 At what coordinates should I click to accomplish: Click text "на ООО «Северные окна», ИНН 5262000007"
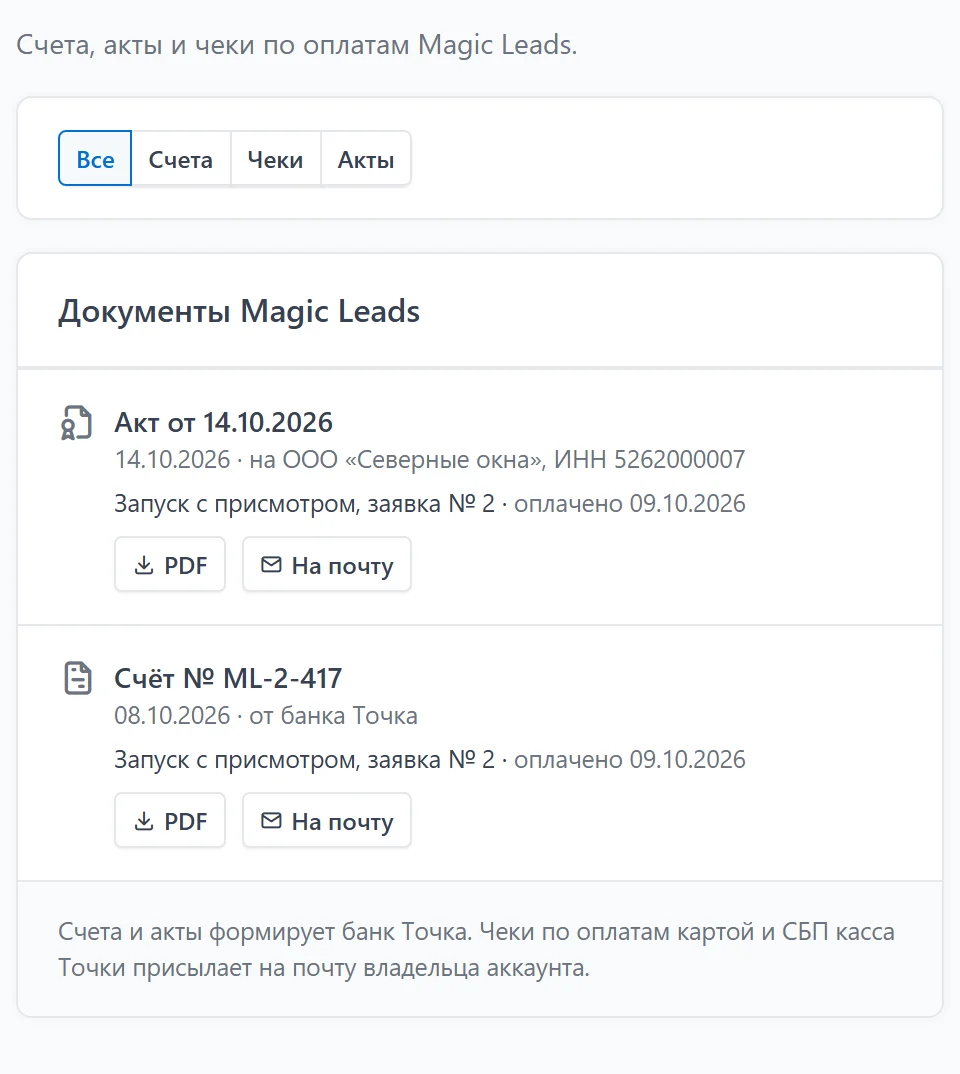(497, 460)
